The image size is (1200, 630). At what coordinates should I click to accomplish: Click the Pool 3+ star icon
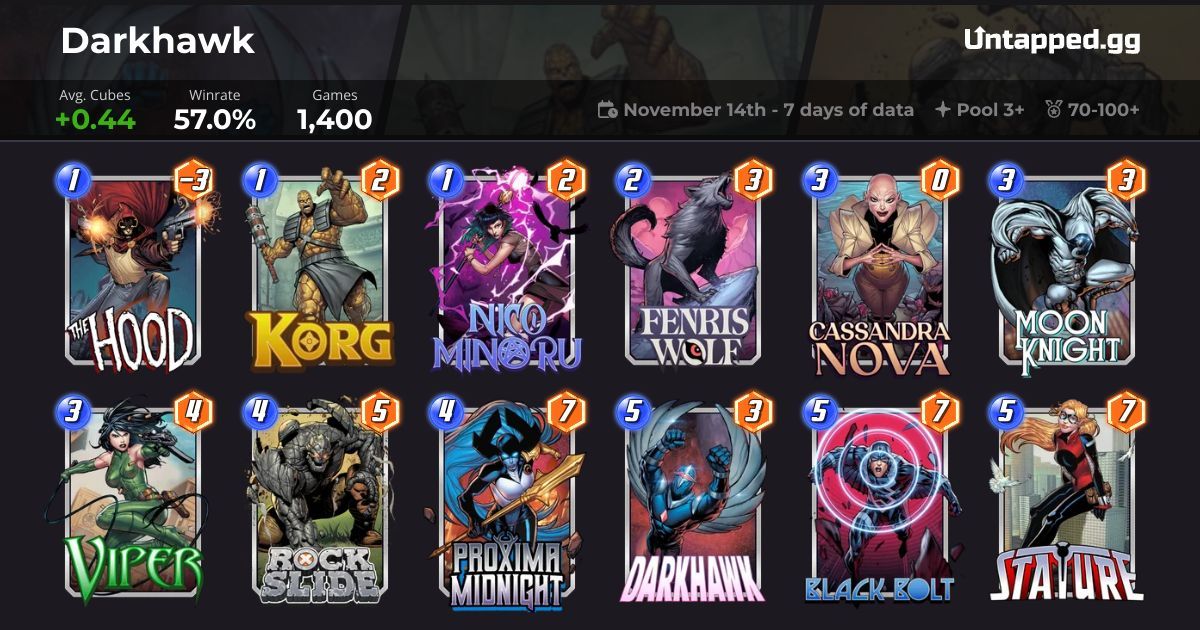pos(942,110)
